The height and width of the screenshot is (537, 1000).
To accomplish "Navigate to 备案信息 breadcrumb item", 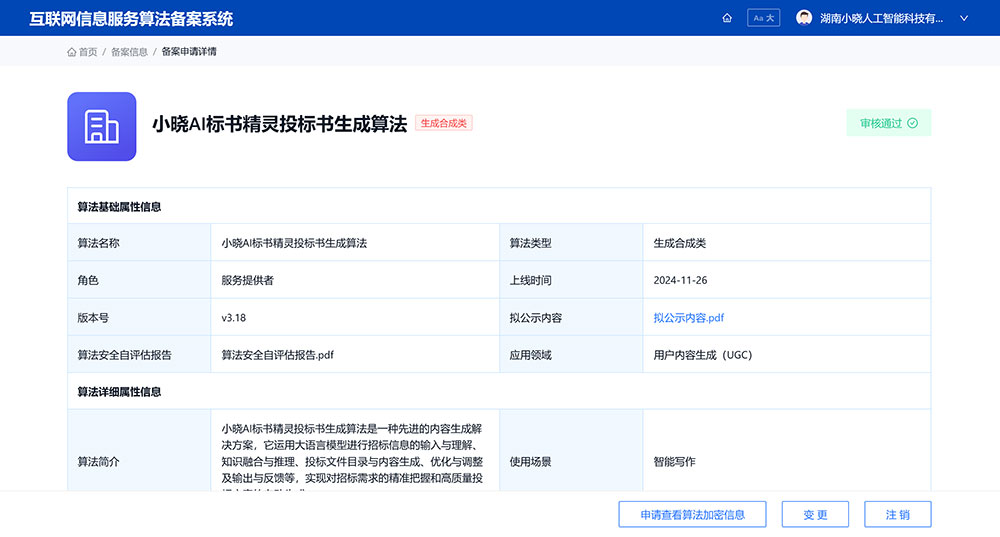I will (129, 52).
